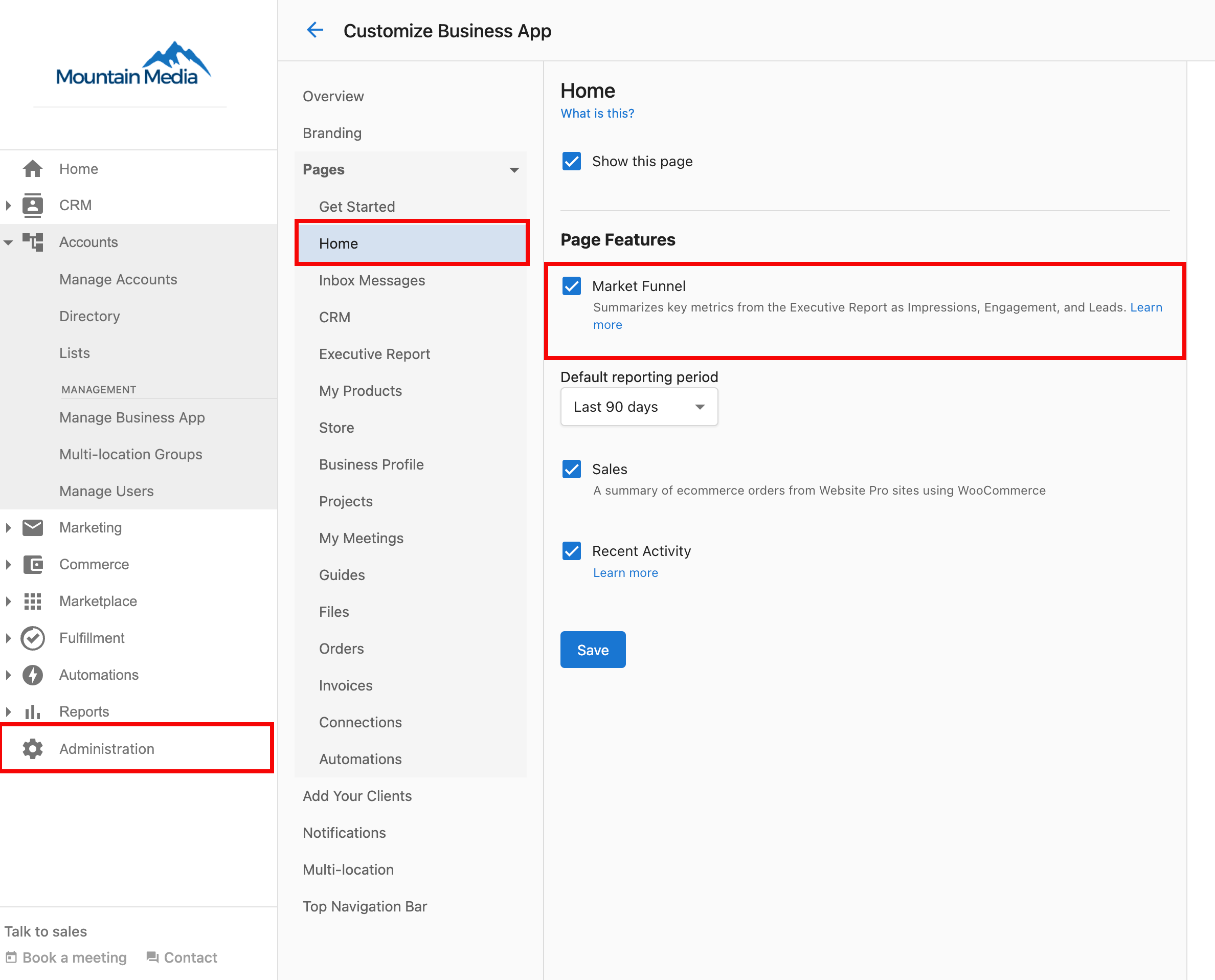1215x980 pixels.
Task: Click the Marketing envelope icon
Action: [33, 527]
